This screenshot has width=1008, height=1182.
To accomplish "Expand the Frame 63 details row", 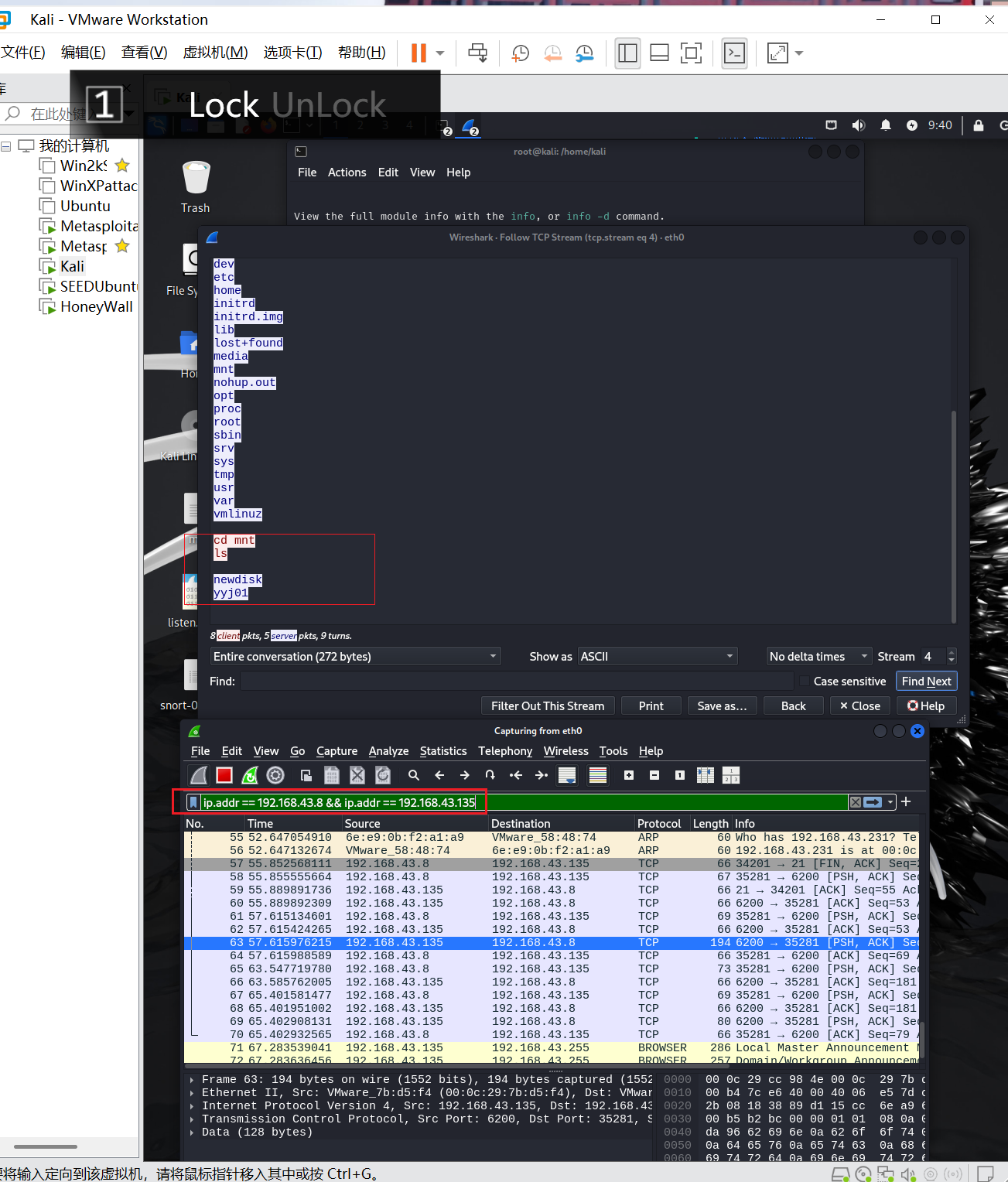I will click(x=192, y=1080).
